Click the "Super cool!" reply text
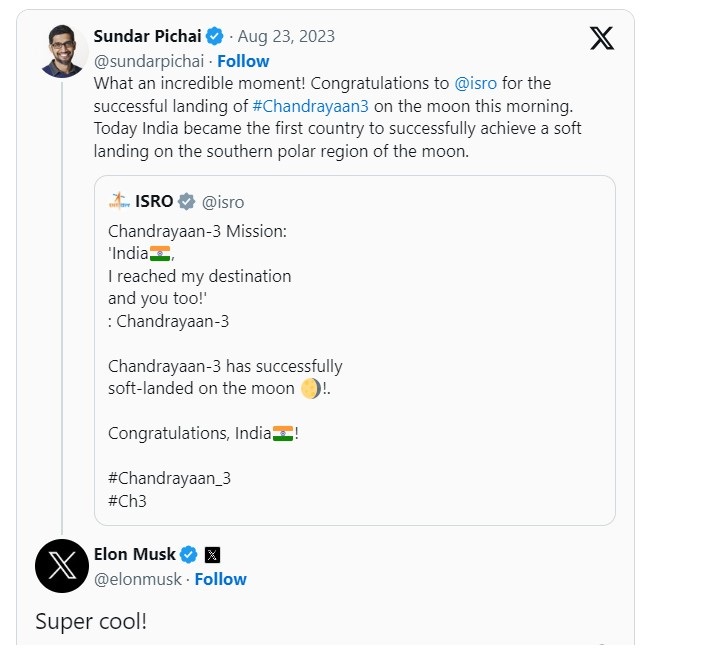 point(91,621)
